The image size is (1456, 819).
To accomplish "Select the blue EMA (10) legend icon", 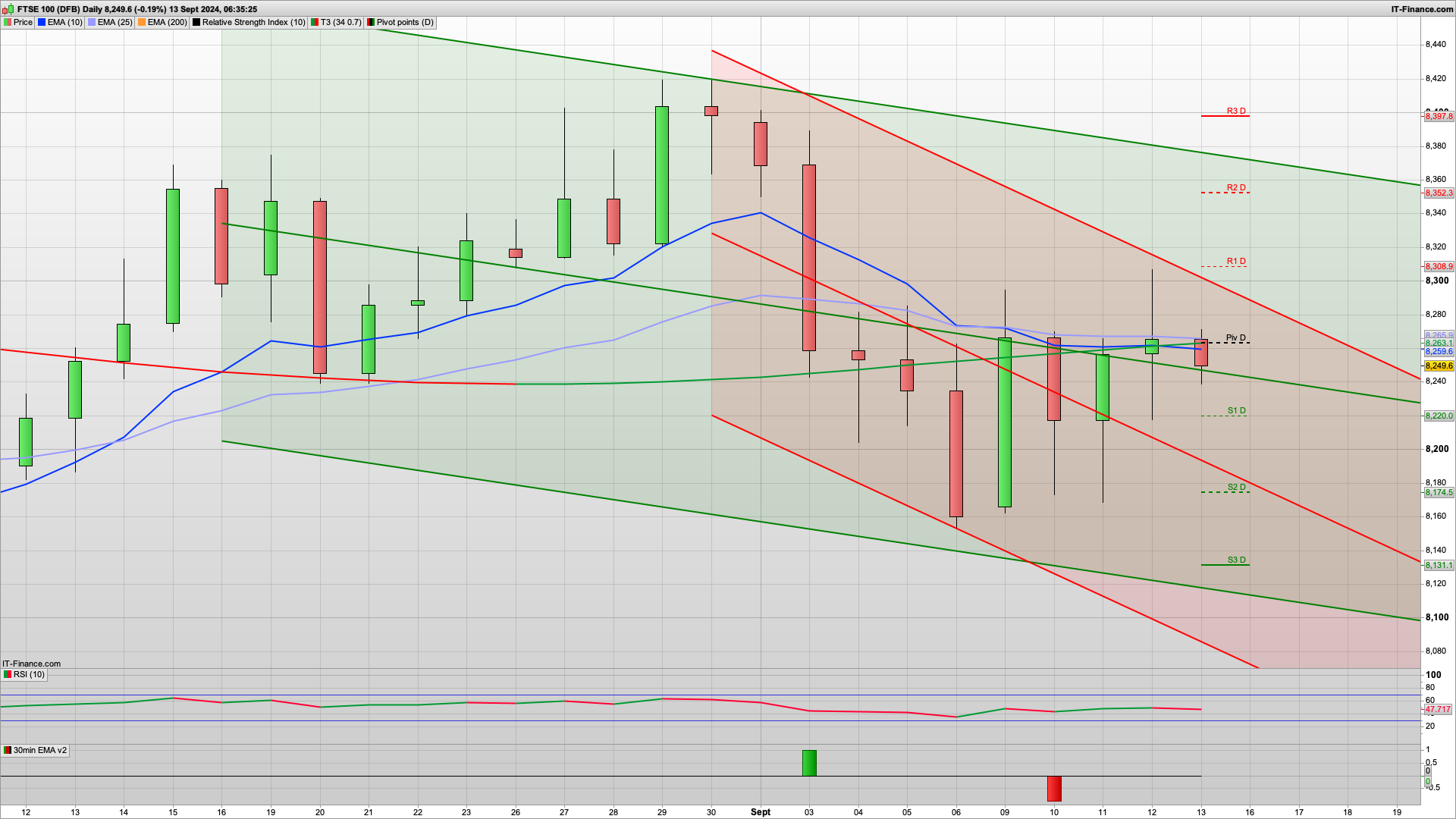I will click(42, 22).
